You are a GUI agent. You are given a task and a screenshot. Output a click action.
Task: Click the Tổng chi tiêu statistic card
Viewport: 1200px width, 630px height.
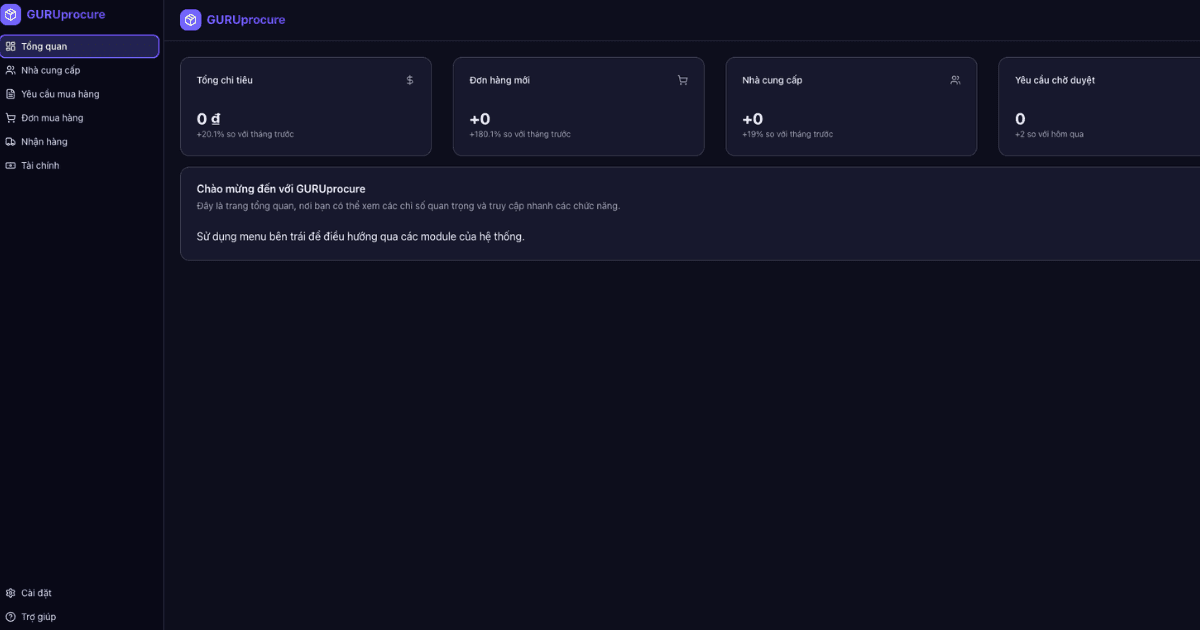[x=306, y=106]
